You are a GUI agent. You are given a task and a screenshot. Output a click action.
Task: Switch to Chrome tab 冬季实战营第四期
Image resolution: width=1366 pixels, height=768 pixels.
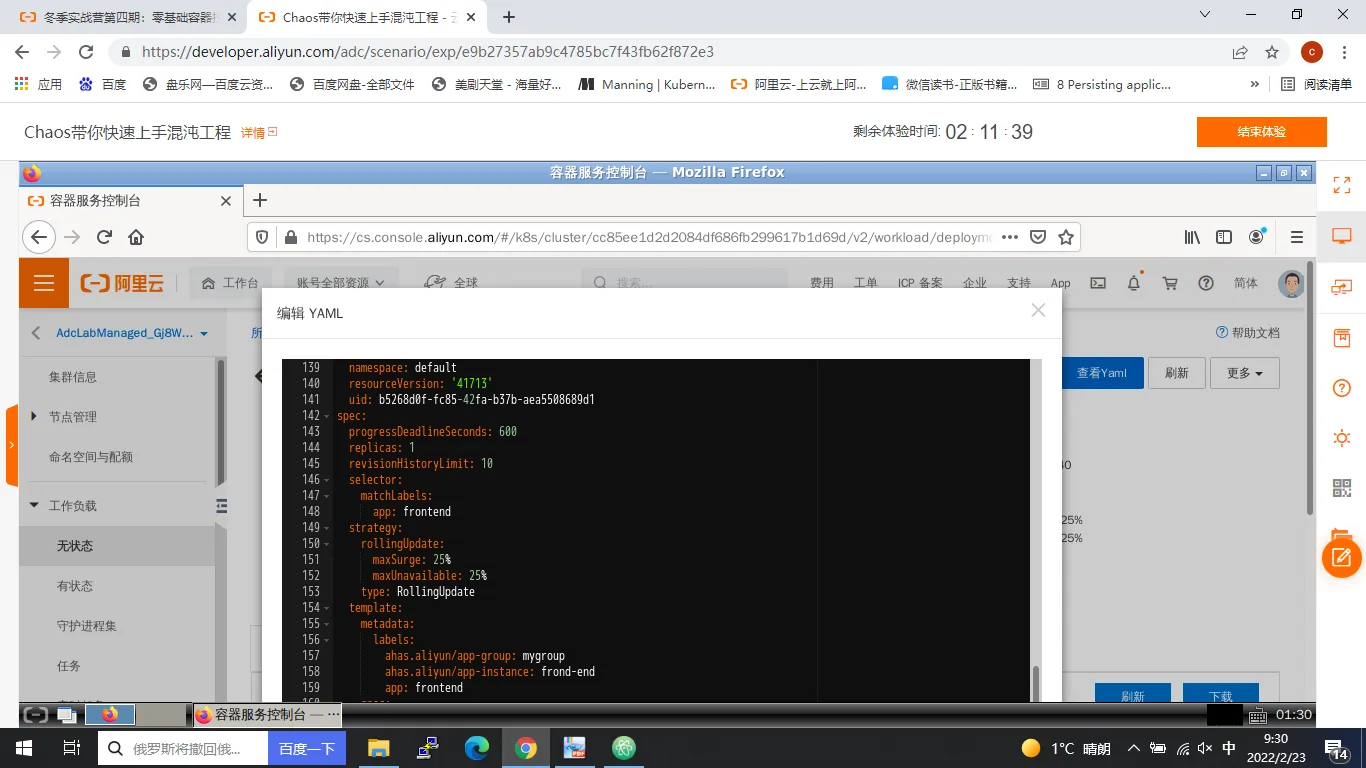(125, 17)
